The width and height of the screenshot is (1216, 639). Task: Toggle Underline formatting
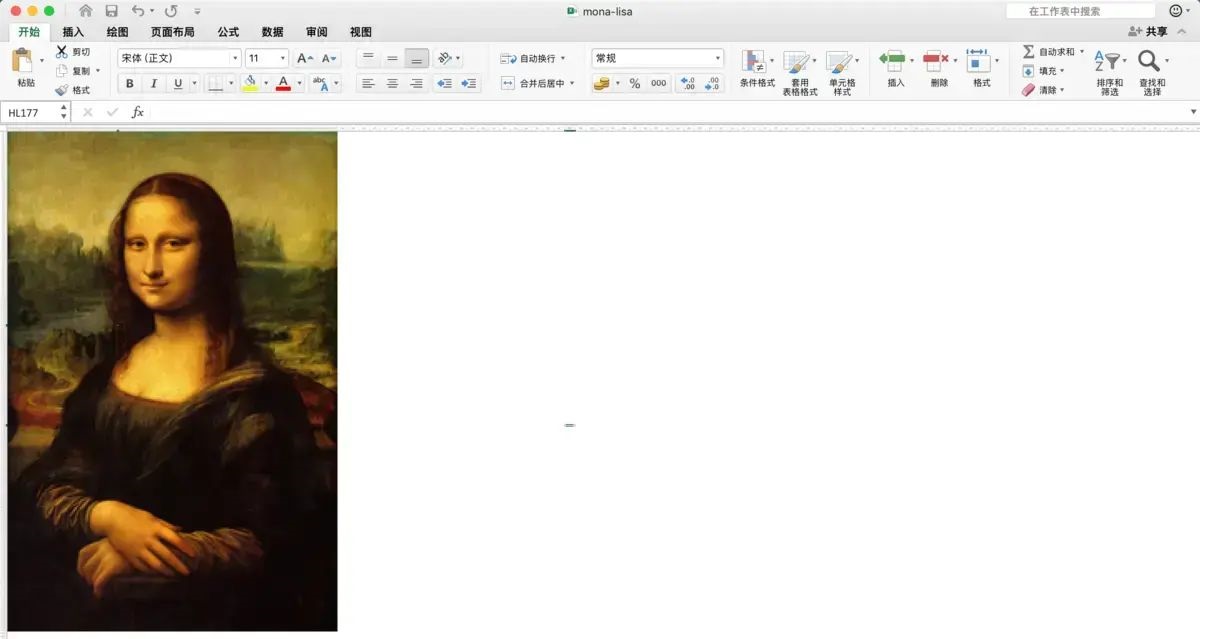click(x=179, y=84)
